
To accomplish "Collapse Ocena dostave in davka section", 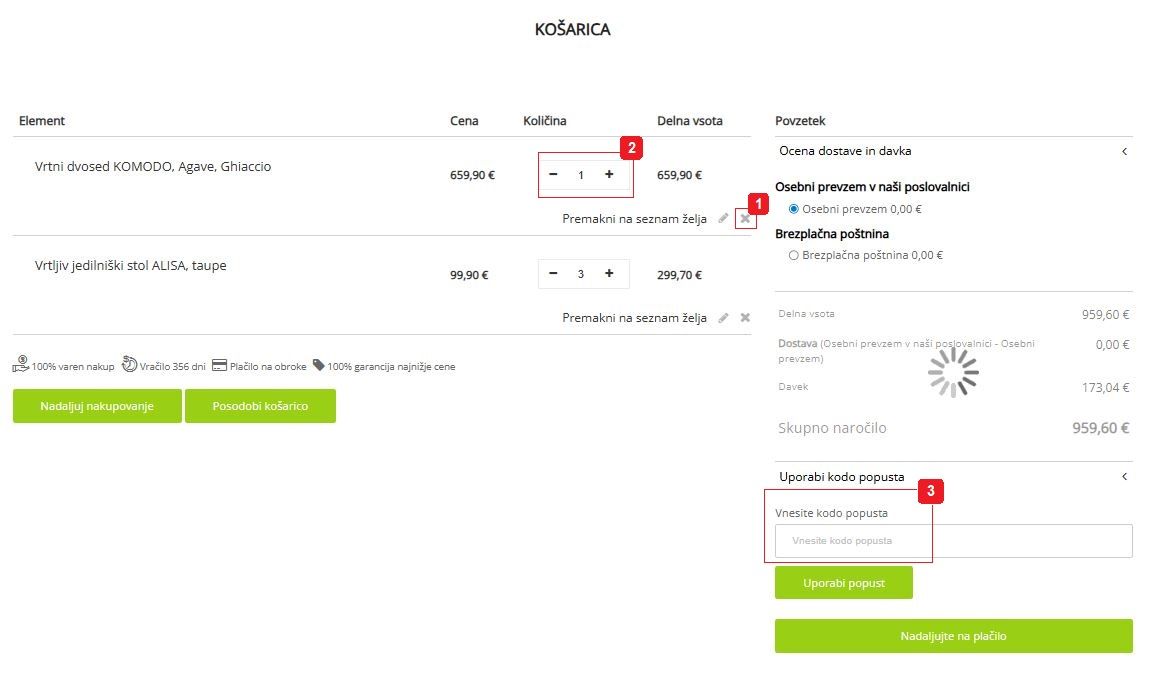I will pyautogui.click(x=1124, y=151).
